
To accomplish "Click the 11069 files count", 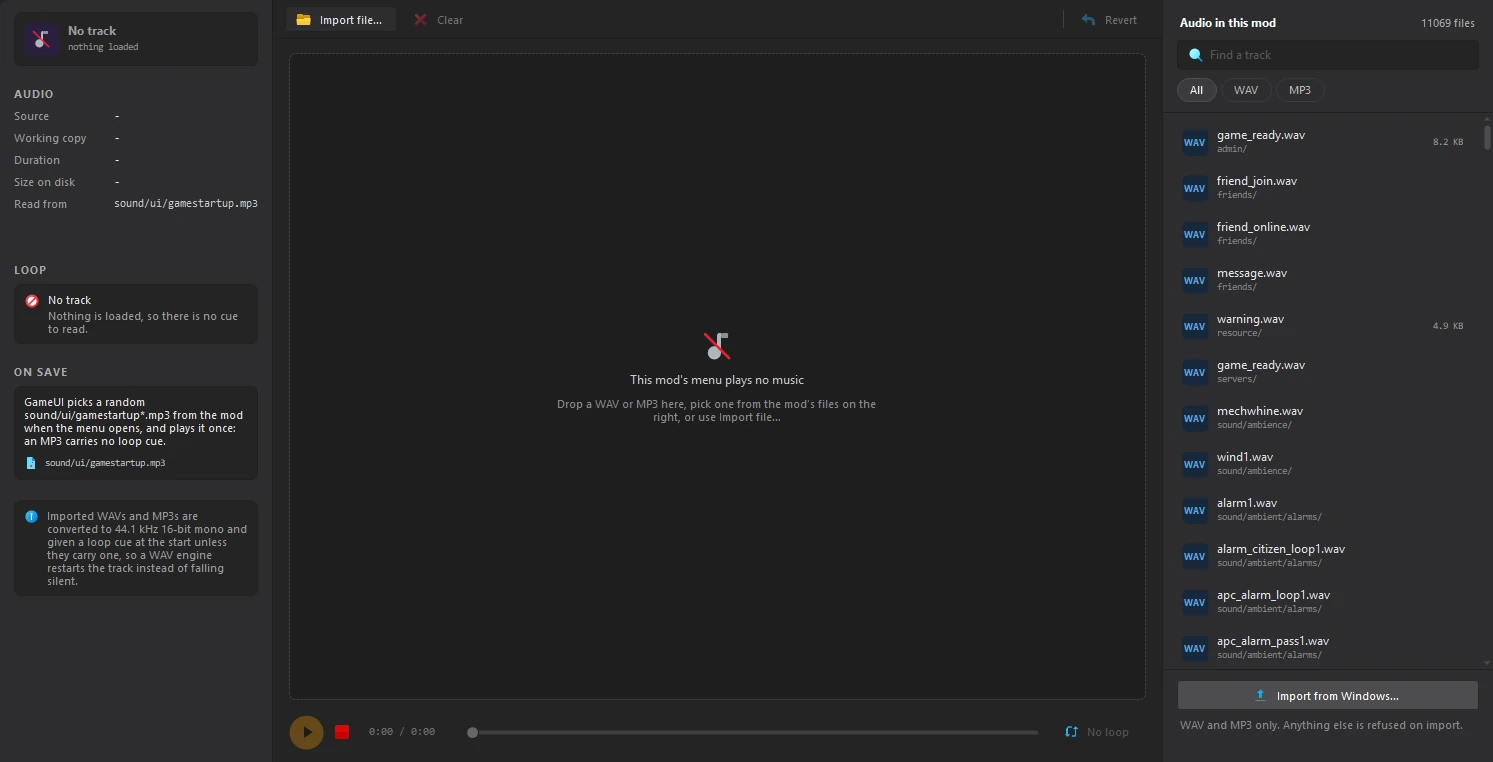I will point(1447,23).
